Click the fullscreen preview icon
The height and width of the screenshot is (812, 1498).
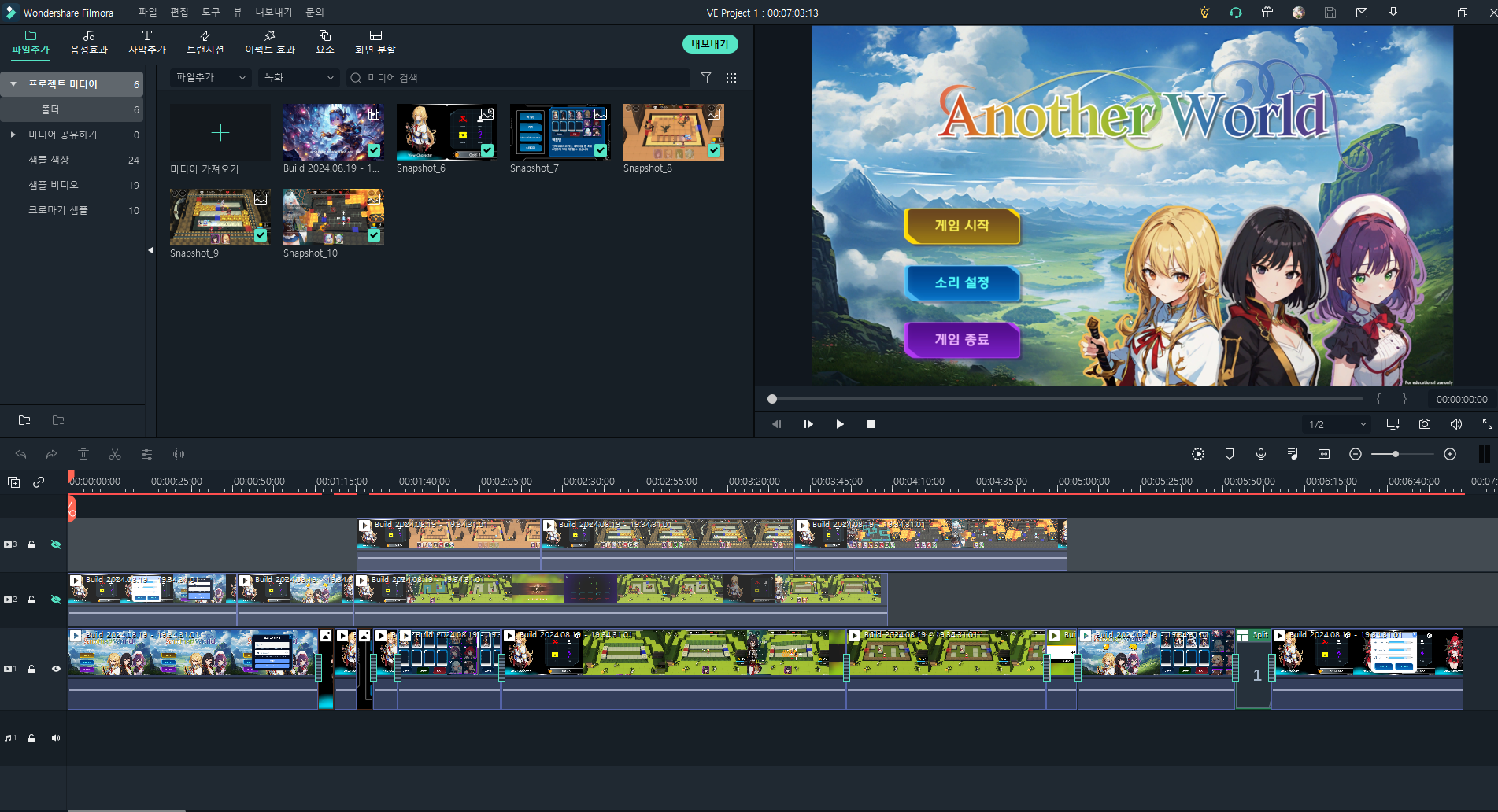tap(1487, 424)
